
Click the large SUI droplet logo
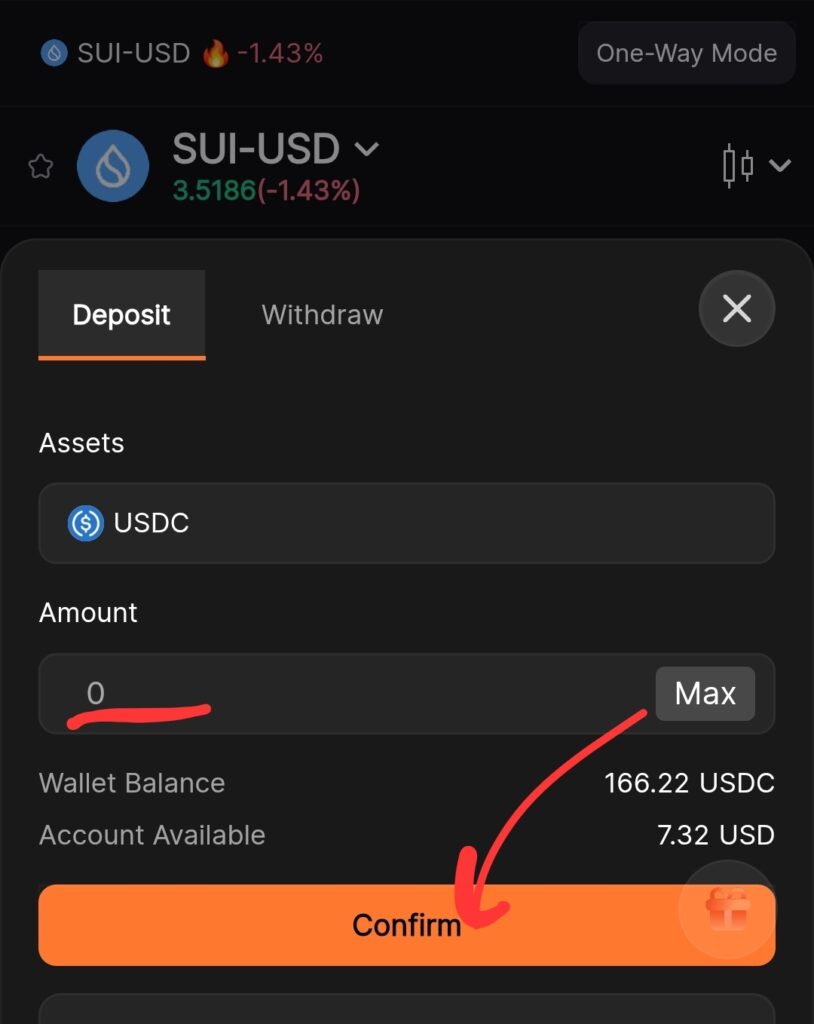coord(113,166)
